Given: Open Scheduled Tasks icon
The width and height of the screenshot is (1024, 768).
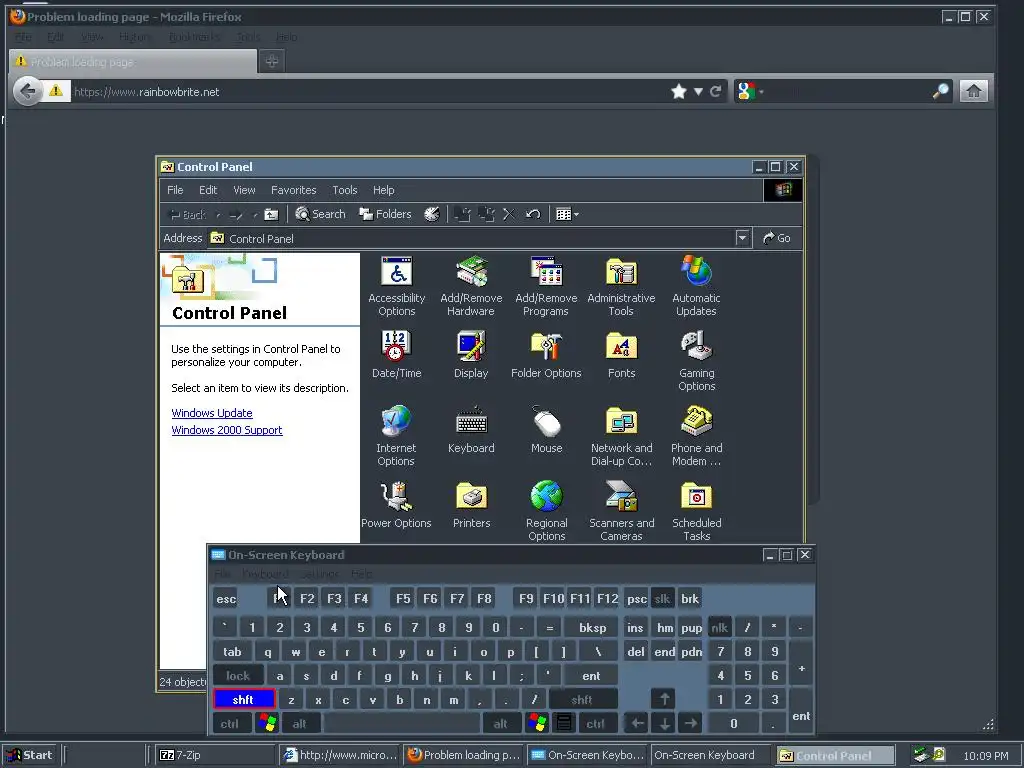Looking at the screenshot, I should pos(696,511).
